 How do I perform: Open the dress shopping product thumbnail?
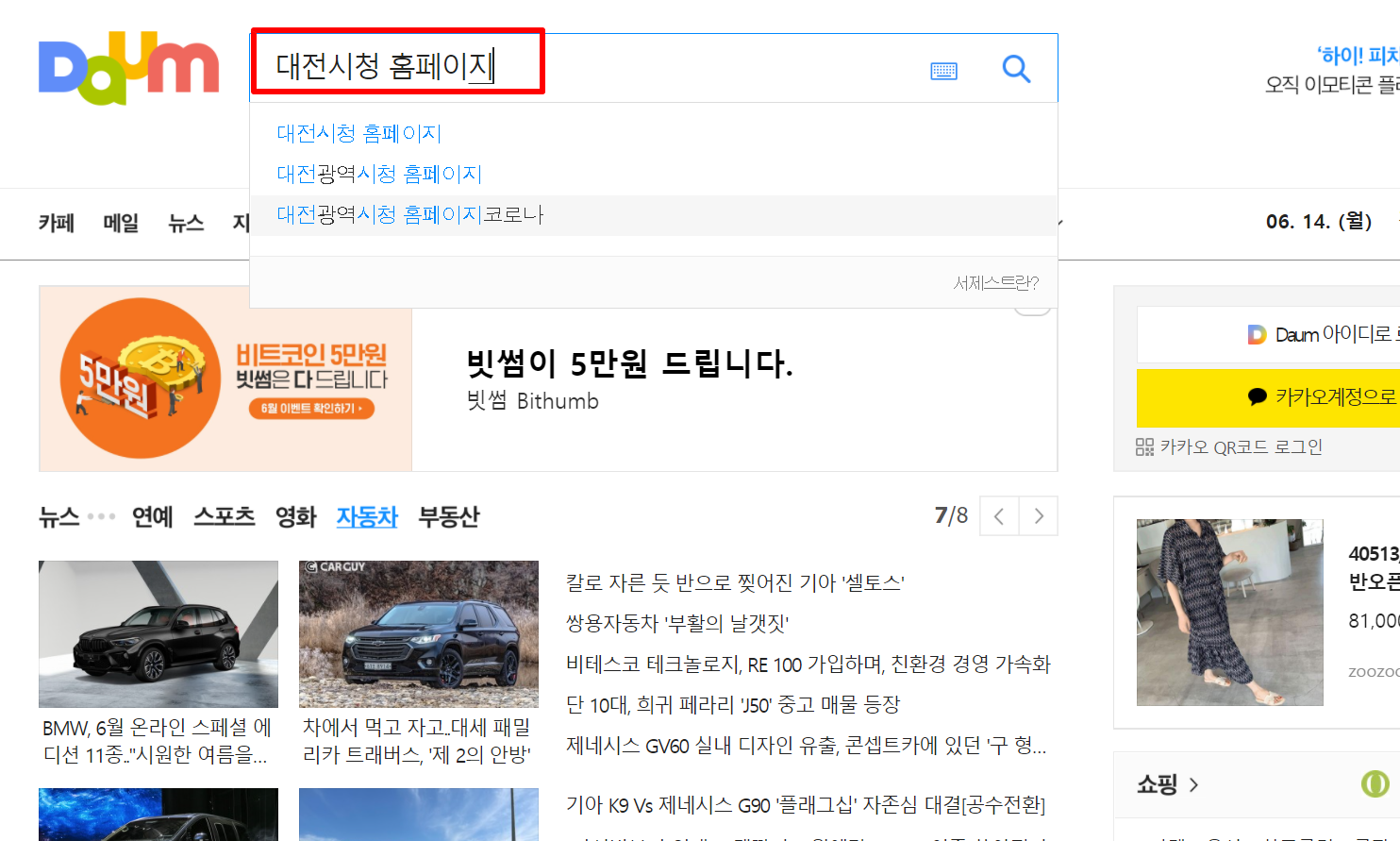(1230, 612)
